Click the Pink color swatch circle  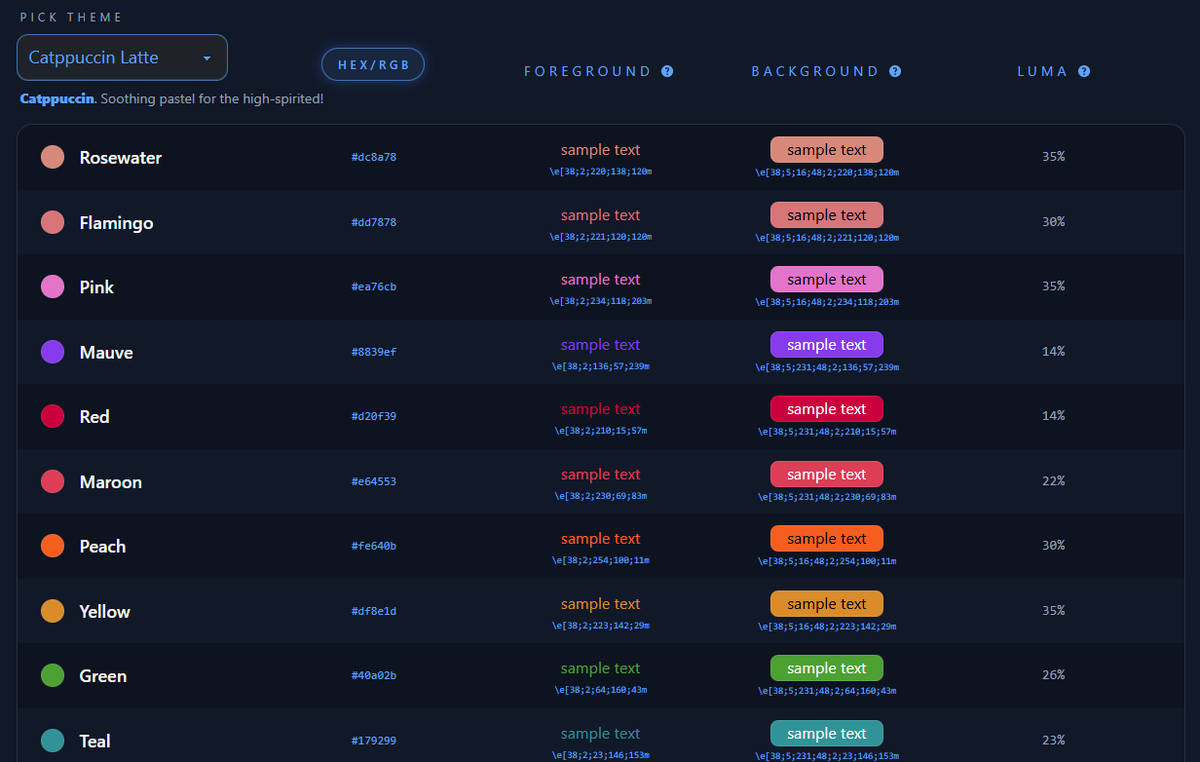coord(53,287)
